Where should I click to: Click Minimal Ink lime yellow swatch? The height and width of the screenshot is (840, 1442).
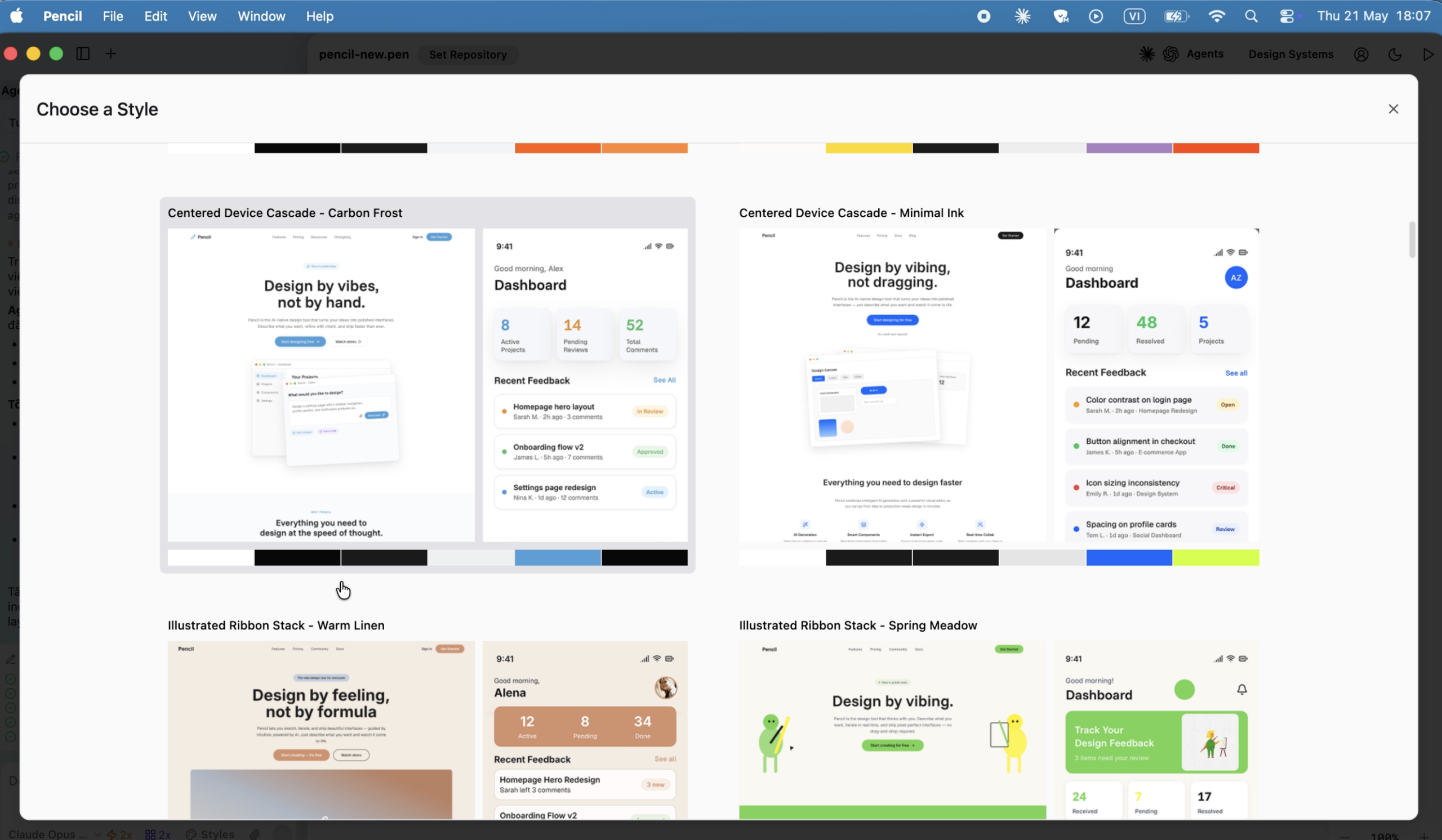1216,557
